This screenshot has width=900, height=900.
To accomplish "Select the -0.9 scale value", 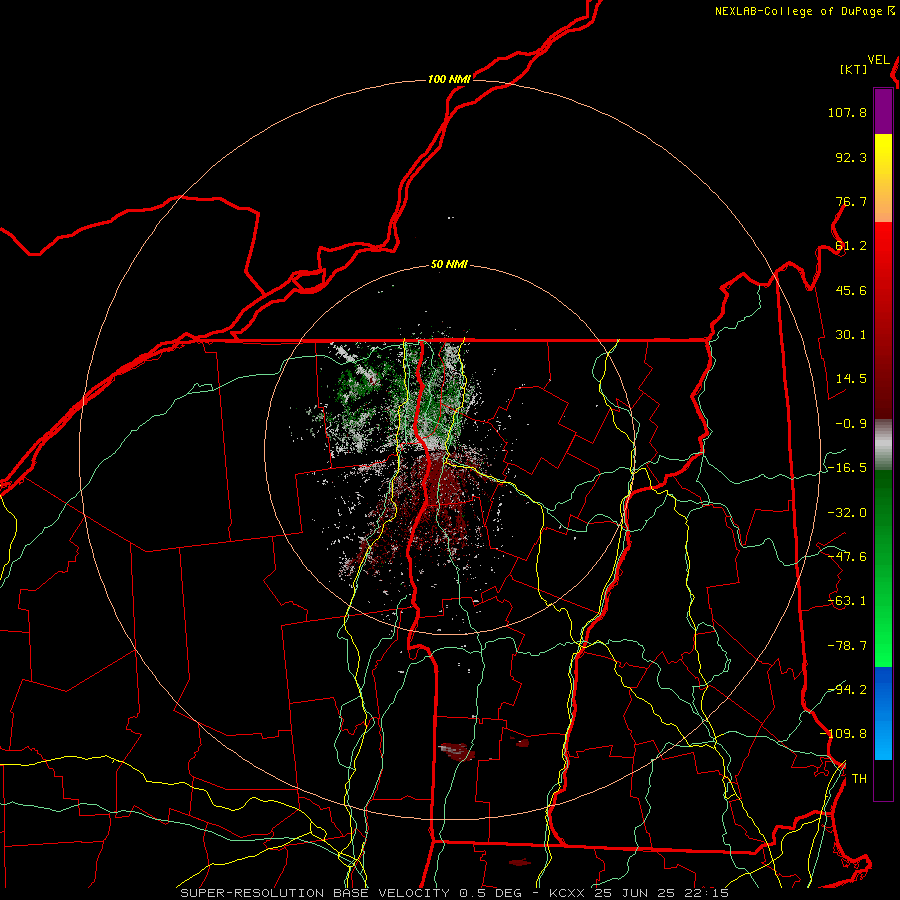I will [x=851, y=424].
